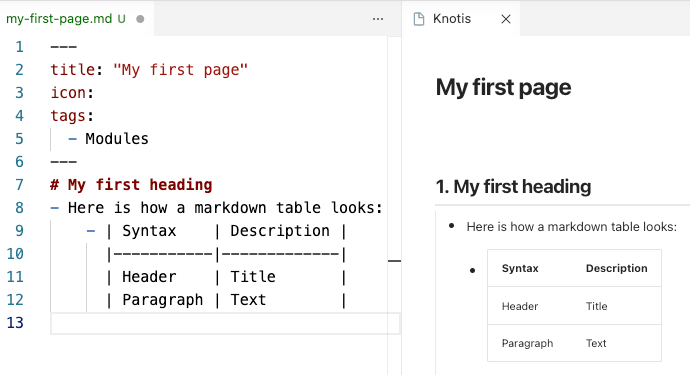The width and height of the screenshot is (690, 375).
Task: Open the editor More Actions ellipsis menu
Action: pos(378,19)
